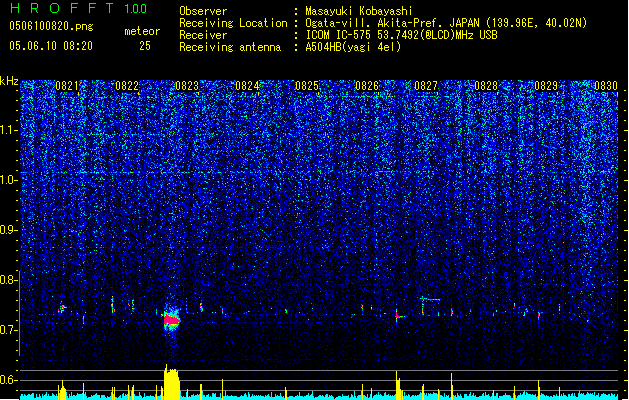The height and width of the screenshot is (400, 629).
Task: Click the Receiving antenna label
Action: tap(230, 47)
